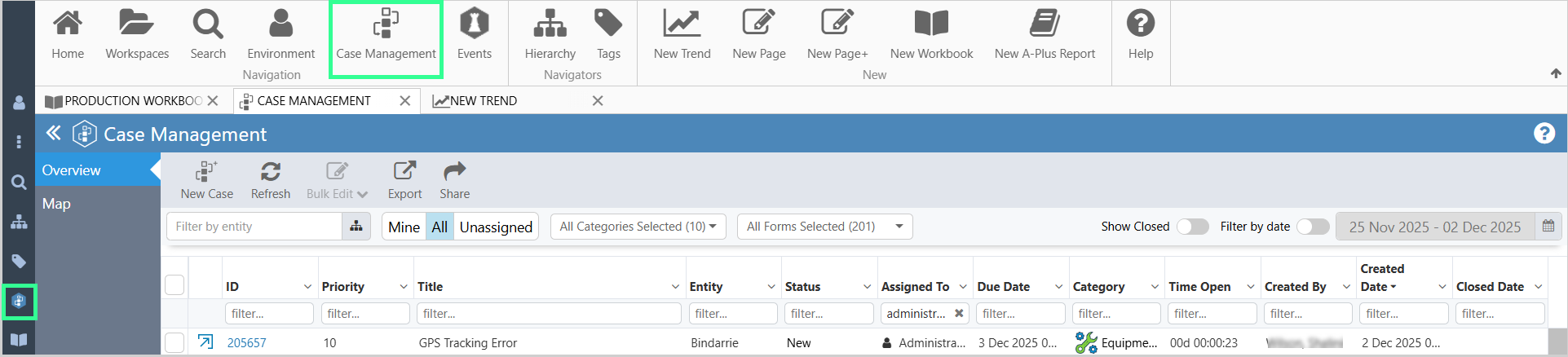Export the case list
The image size is (1568, 357).
(x=404, y=180)
